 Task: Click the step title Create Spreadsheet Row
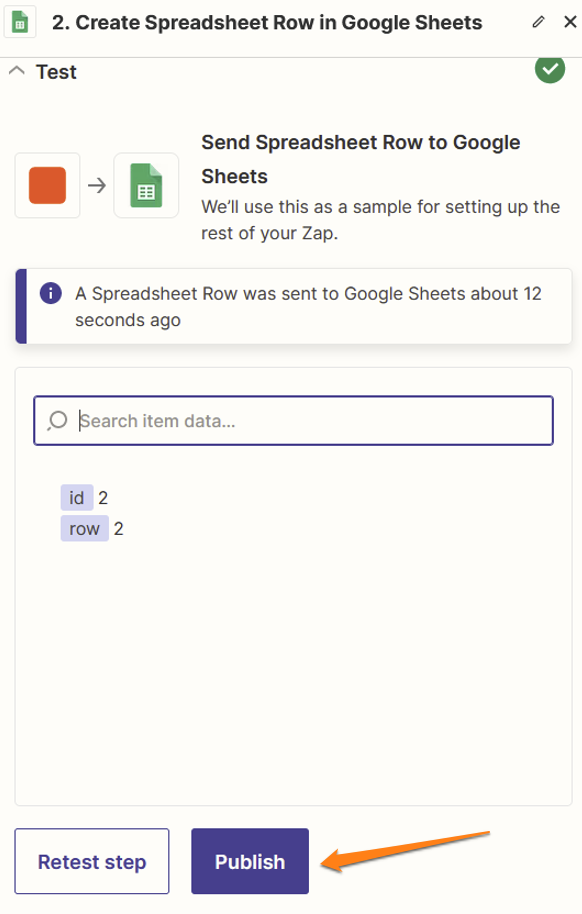click(267, 22)
